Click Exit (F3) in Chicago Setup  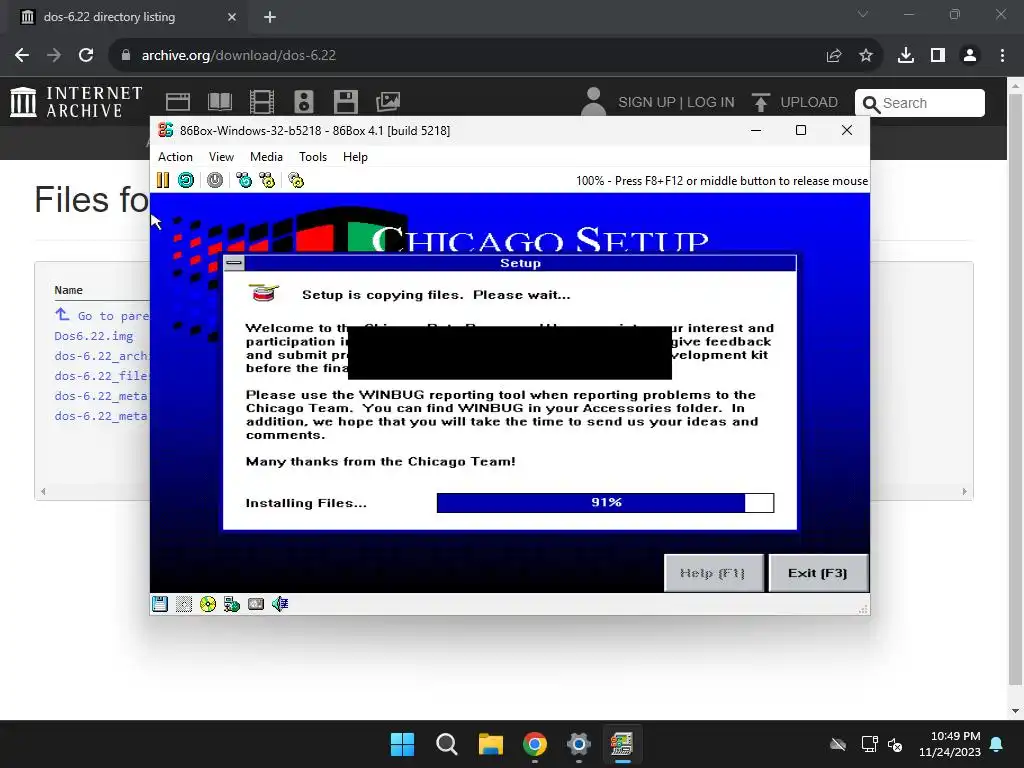pyautogui.click(x=818, y=573)
